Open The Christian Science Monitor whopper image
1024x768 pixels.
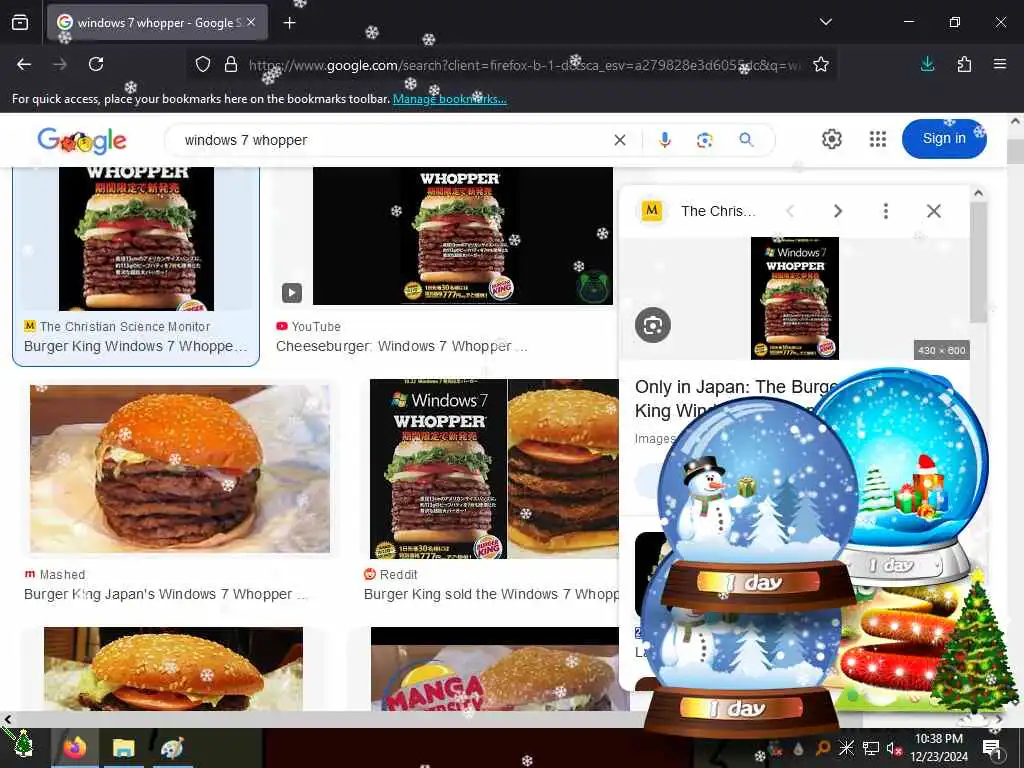(x=136, y=238)
